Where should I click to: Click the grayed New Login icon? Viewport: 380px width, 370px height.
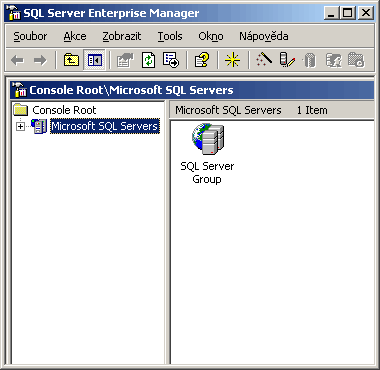point(334,61)
